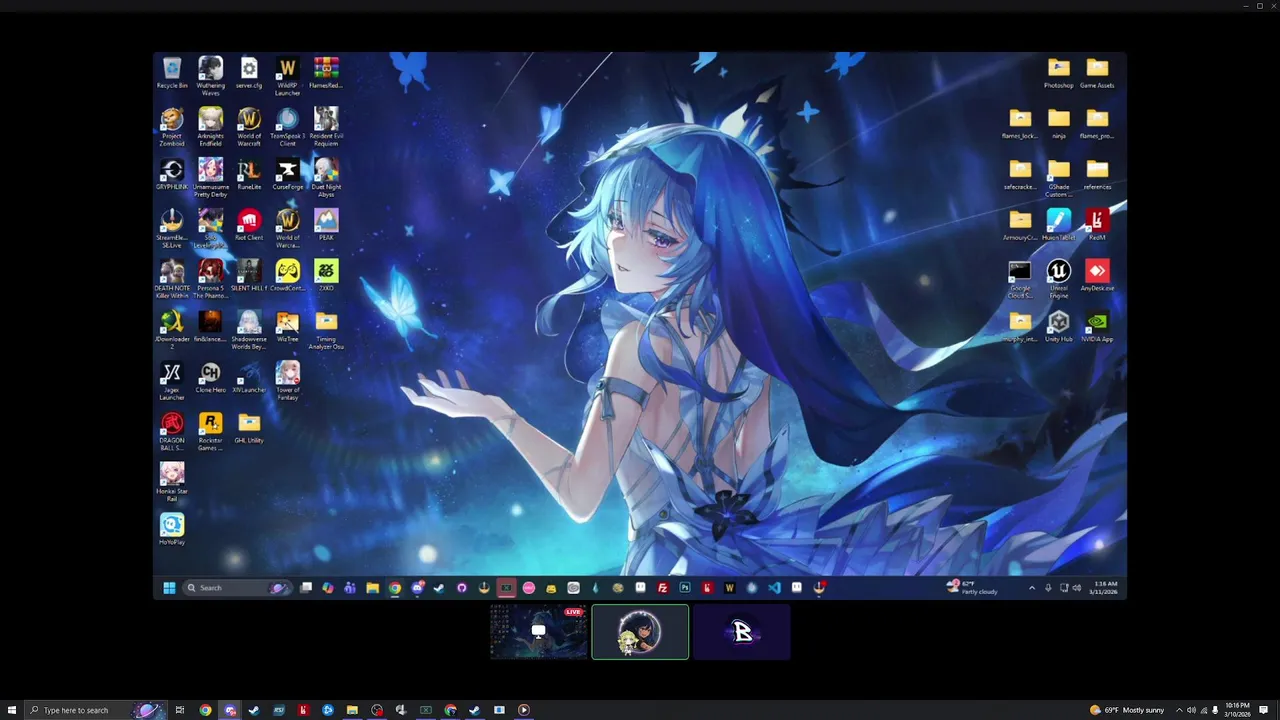Open Google Cloud SDK shell shortcut
1280x720 pixels.
(1020, 280)
